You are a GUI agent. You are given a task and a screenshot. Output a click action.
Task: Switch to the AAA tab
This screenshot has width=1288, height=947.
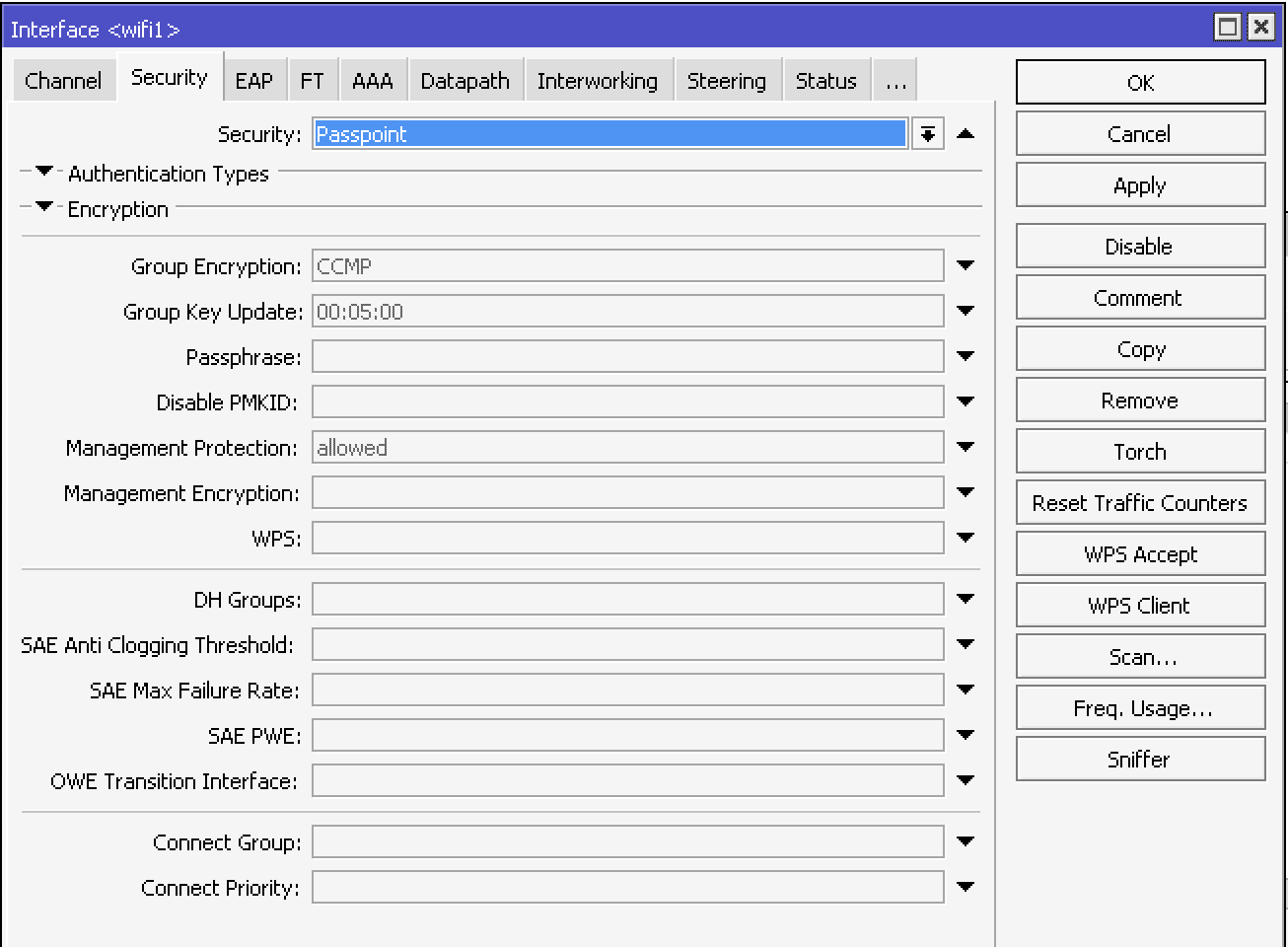[x=373, y=81]
